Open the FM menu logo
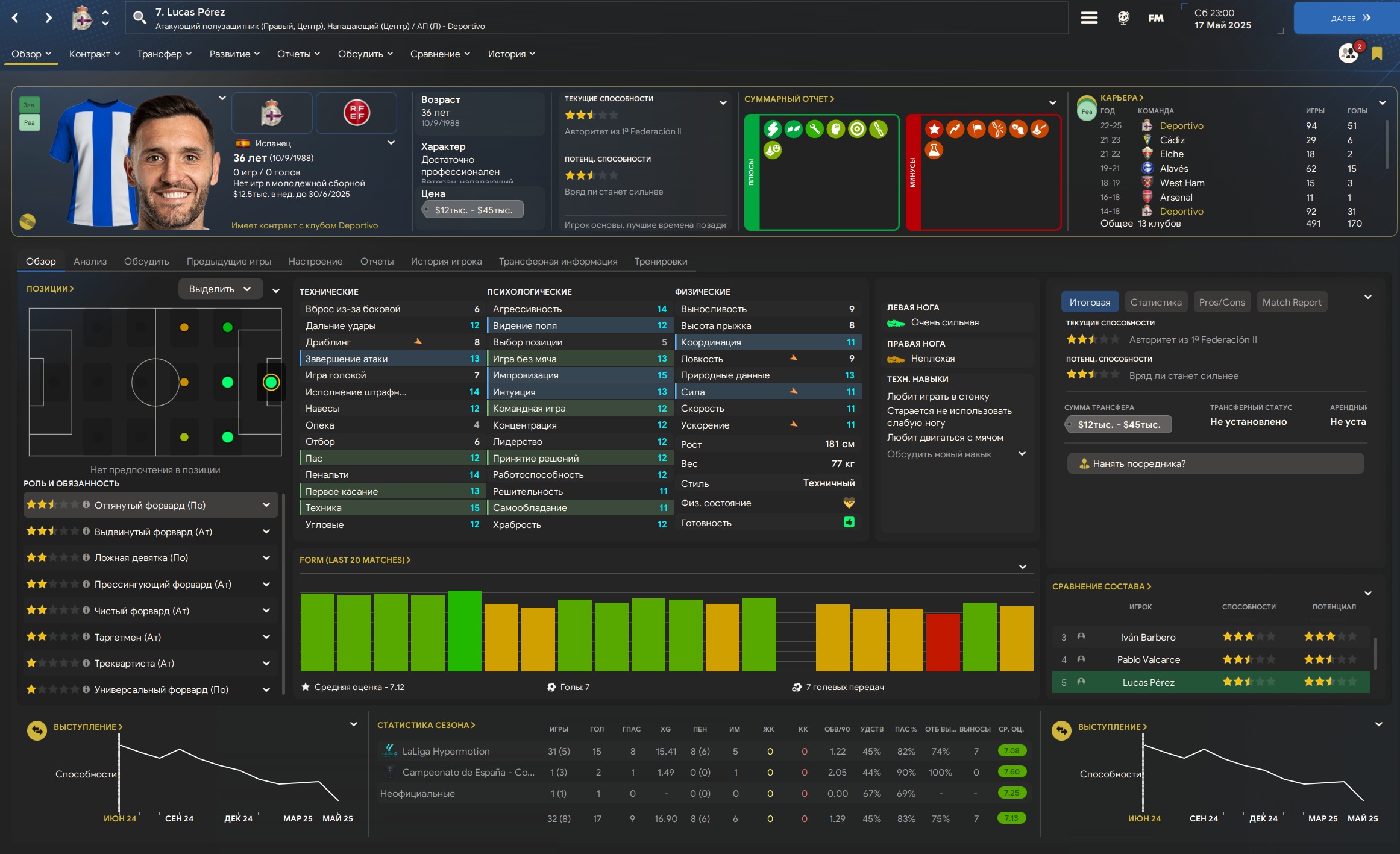Screen dimensions: 1400x854 point(1155,18)
